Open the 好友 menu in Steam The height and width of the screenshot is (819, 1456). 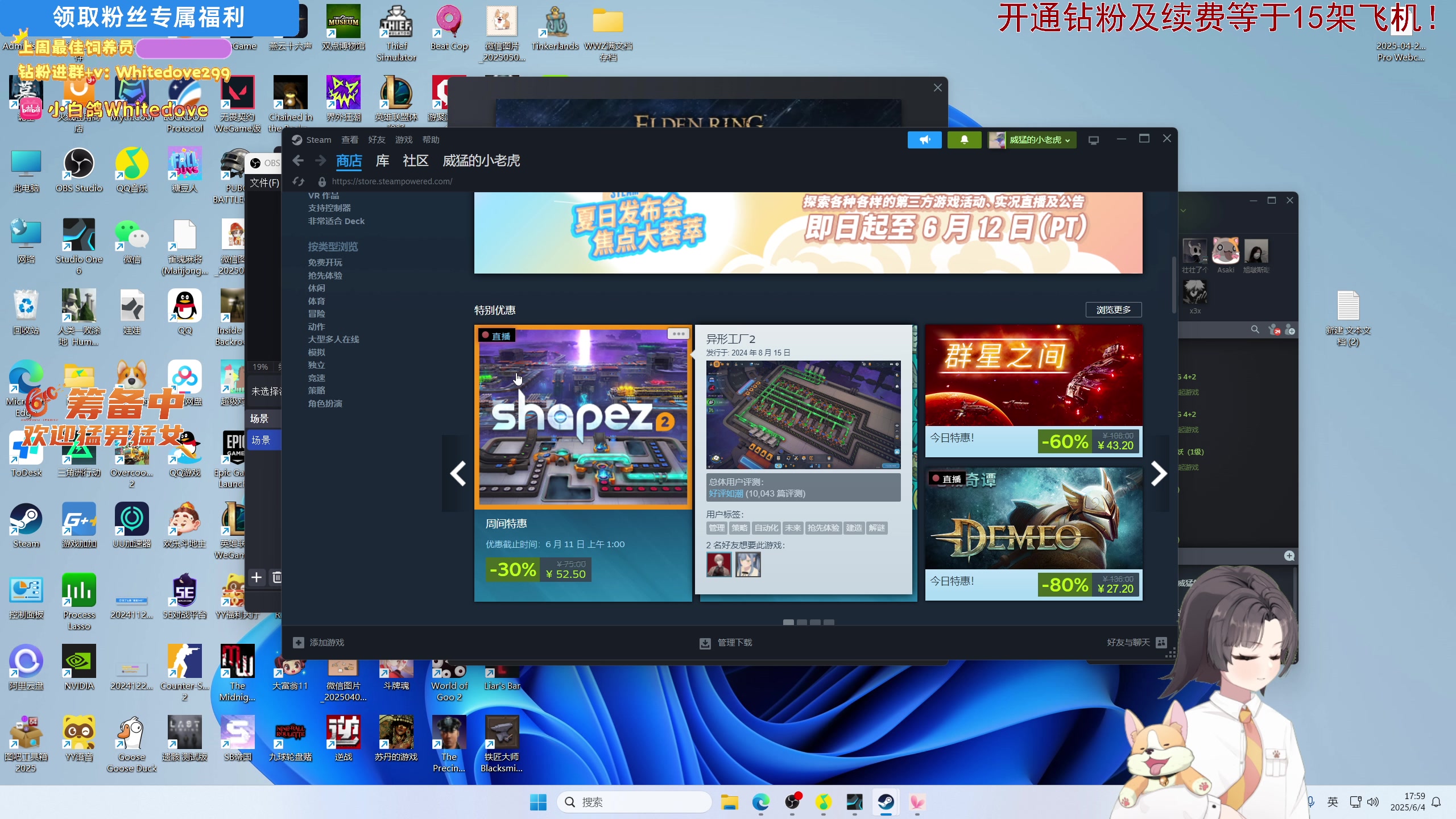point(377,140)
